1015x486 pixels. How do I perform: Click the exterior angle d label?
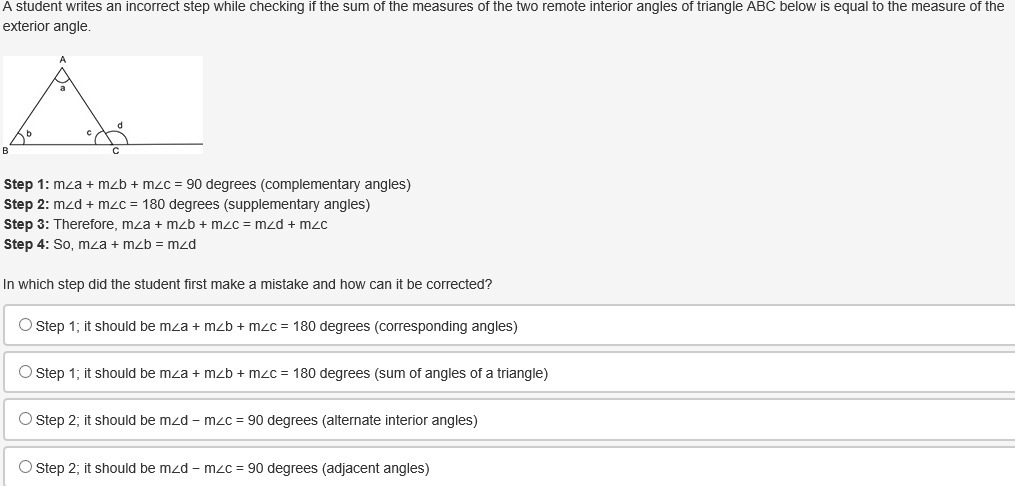tap(120, 125)
